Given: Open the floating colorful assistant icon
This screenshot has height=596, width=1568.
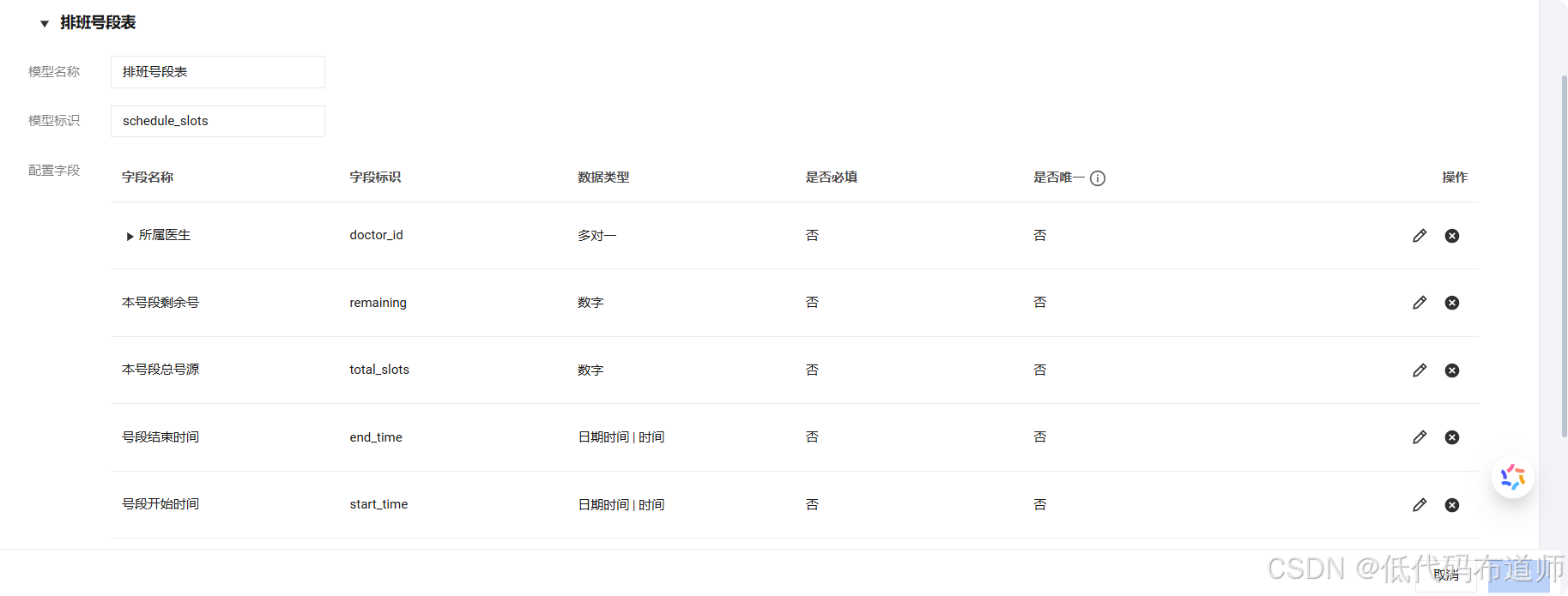Looking at the screenshot, I should (1513, 477).
